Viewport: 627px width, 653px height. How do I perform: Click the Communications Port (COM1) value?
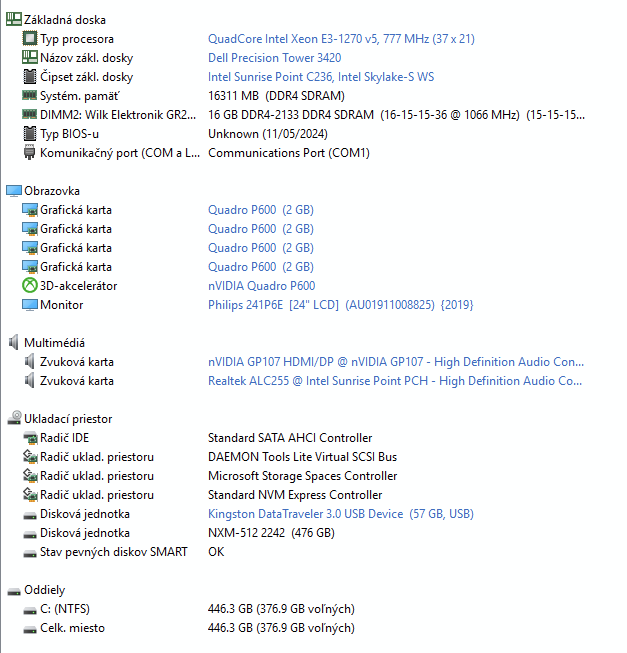coord(289,153)
